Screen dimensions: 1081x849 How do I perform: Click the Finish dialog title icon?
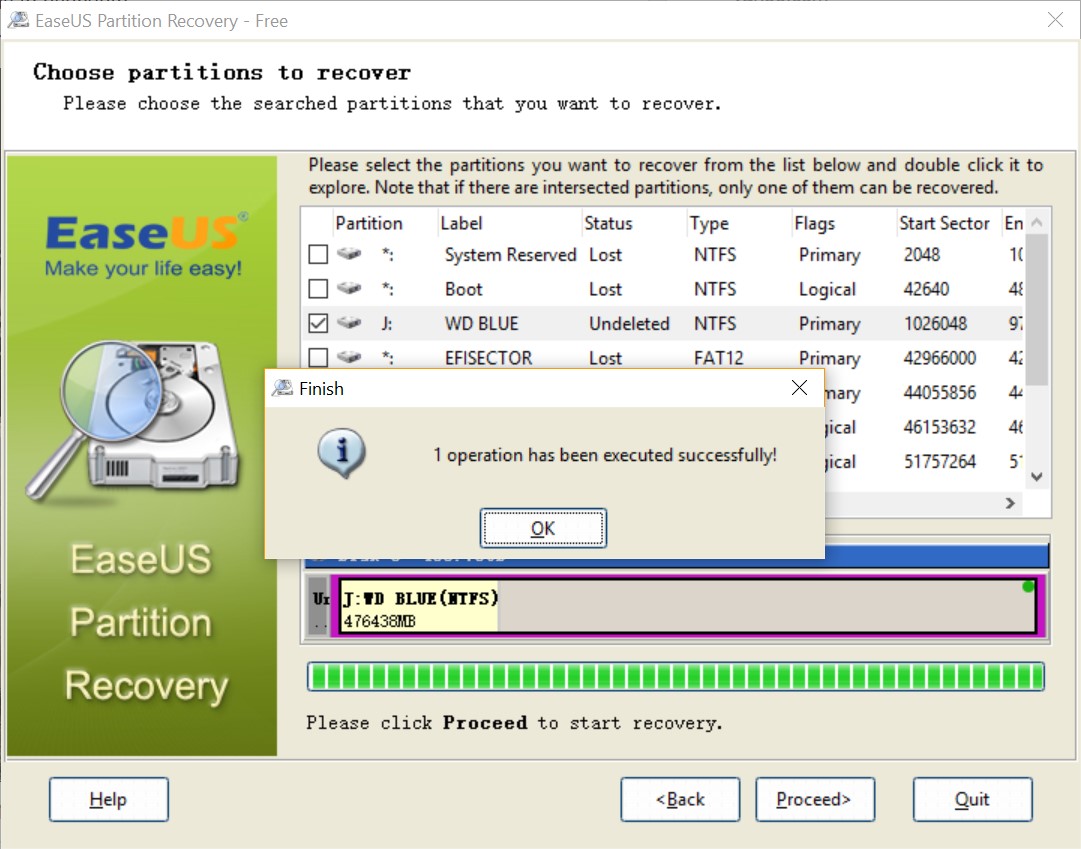pos(283,389)
